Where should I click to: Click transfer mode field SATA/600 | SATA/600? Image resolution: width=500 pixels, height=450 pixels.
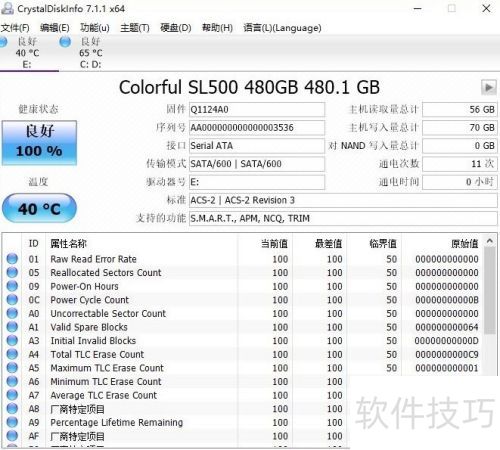pos(257,164)
